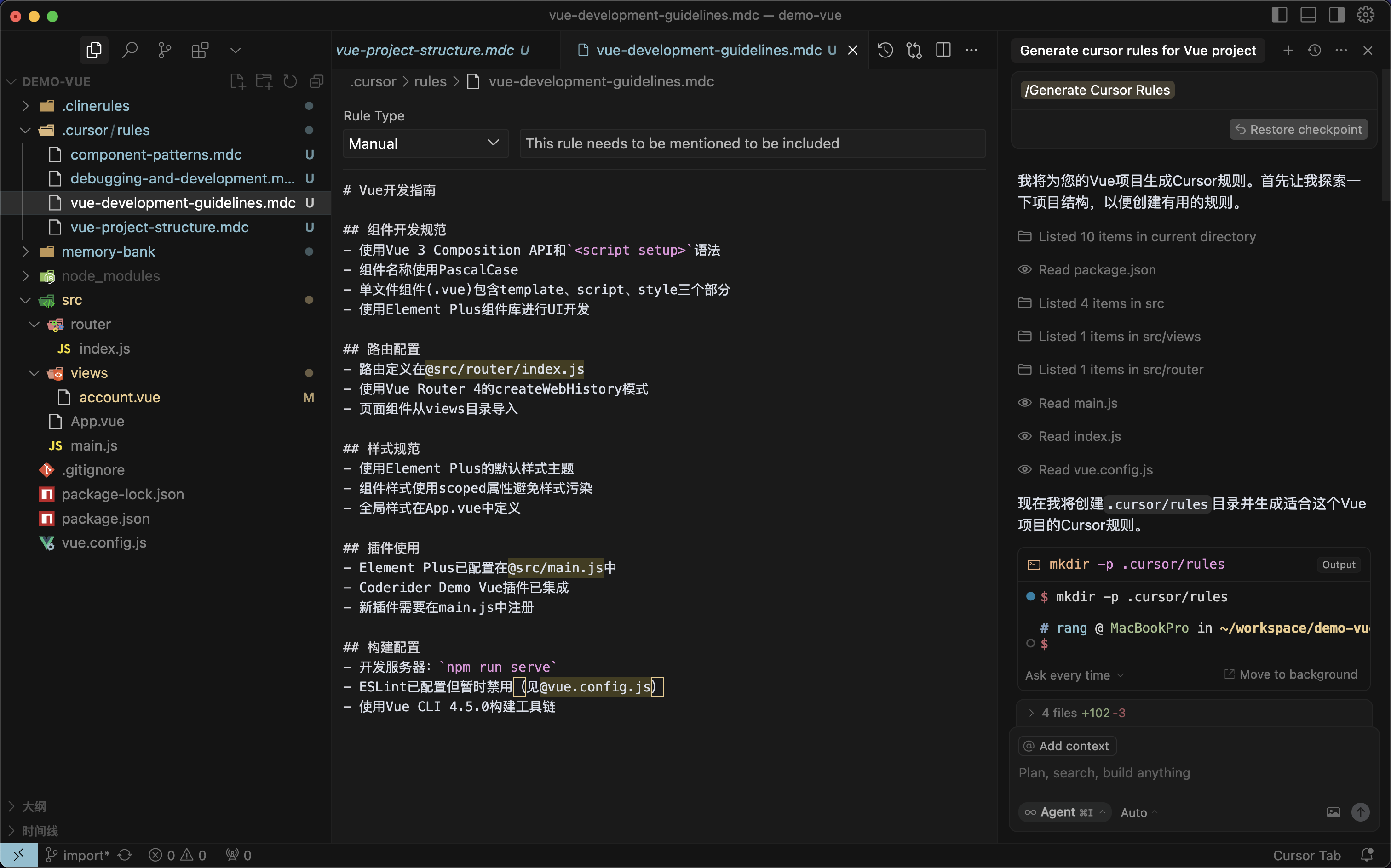This screenshot has height=868, width=1391.
Task: Open the 'Ask every time' dropdown
Action: [1073, 674]
